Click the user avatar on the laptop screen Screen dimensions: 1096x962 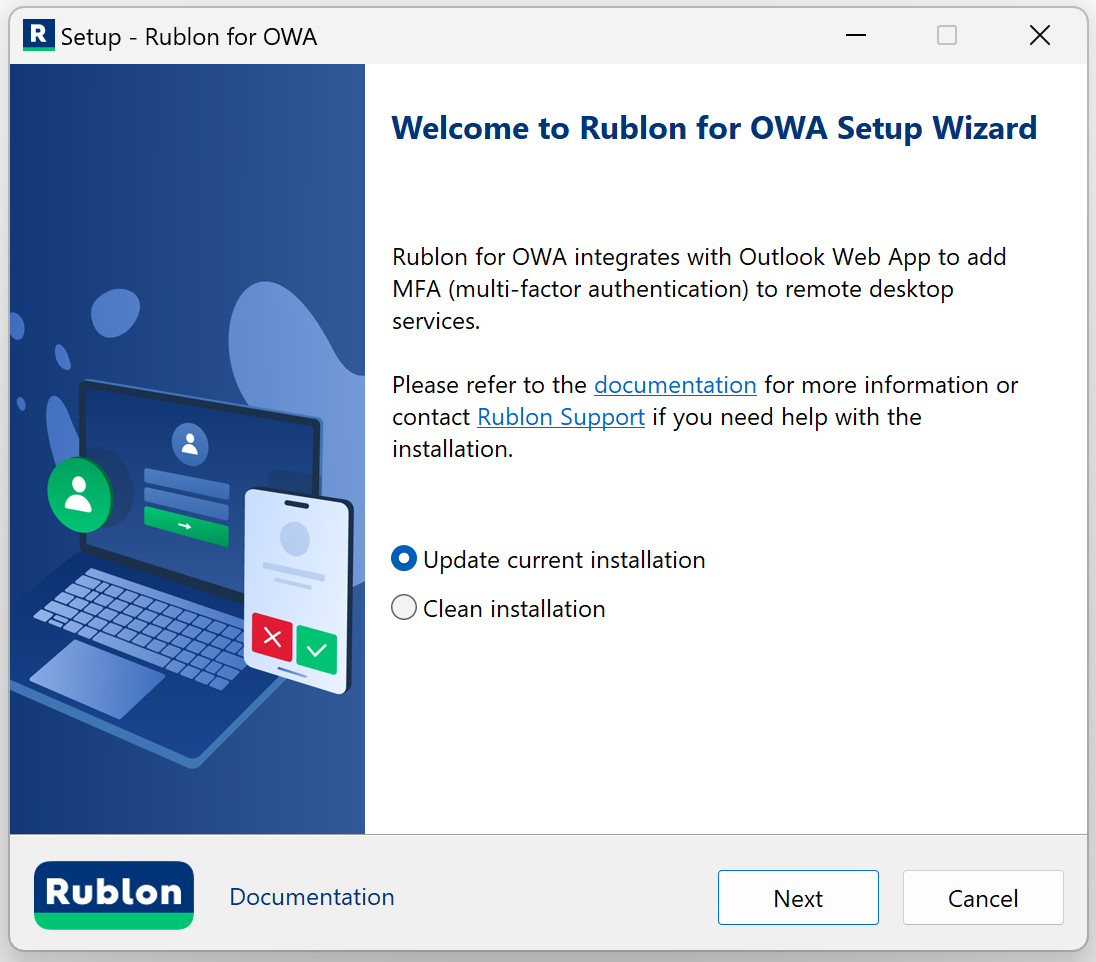tap(189, 440)
